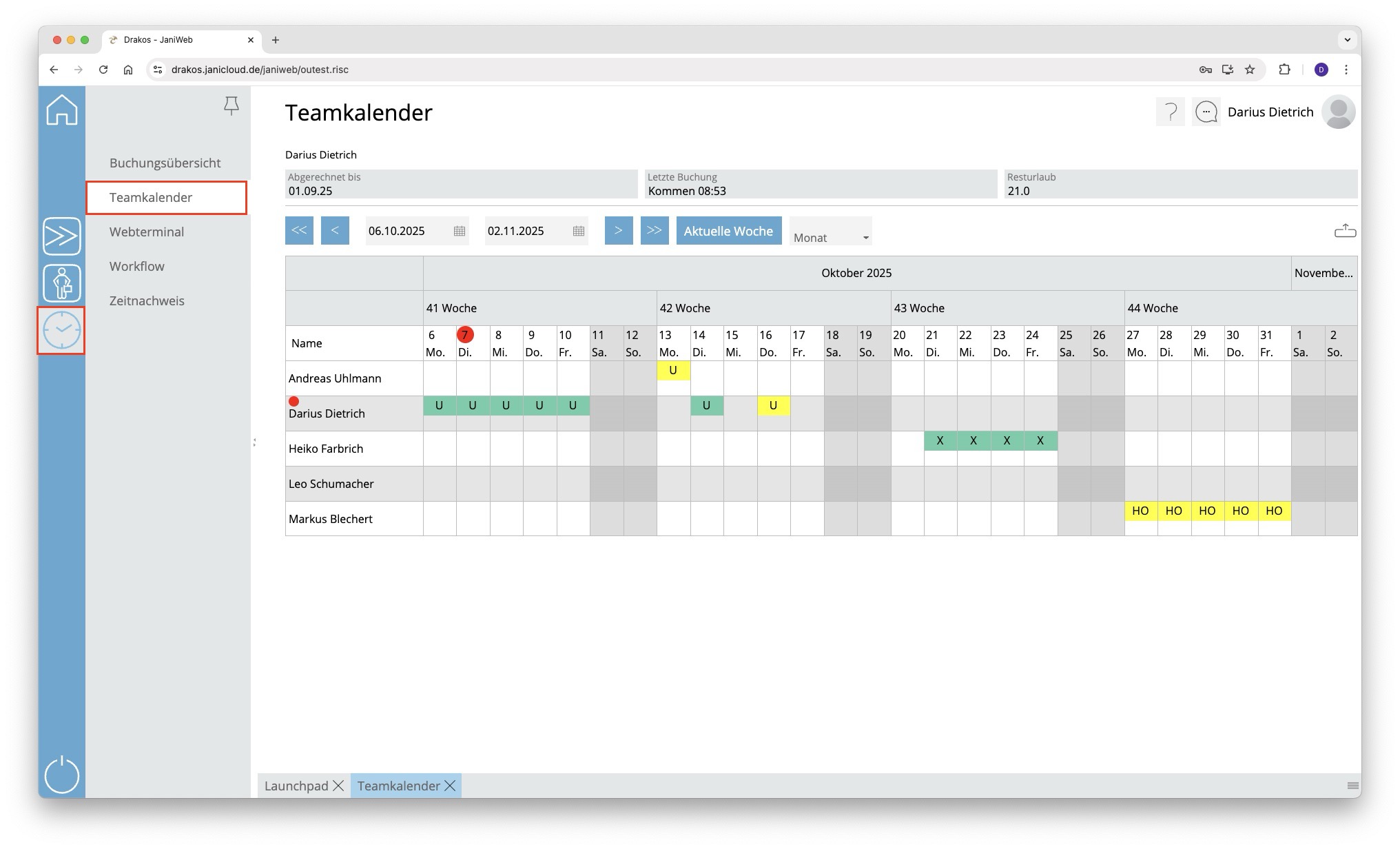
Task: Click the power logout icon
Action: (x=62, y=775)
